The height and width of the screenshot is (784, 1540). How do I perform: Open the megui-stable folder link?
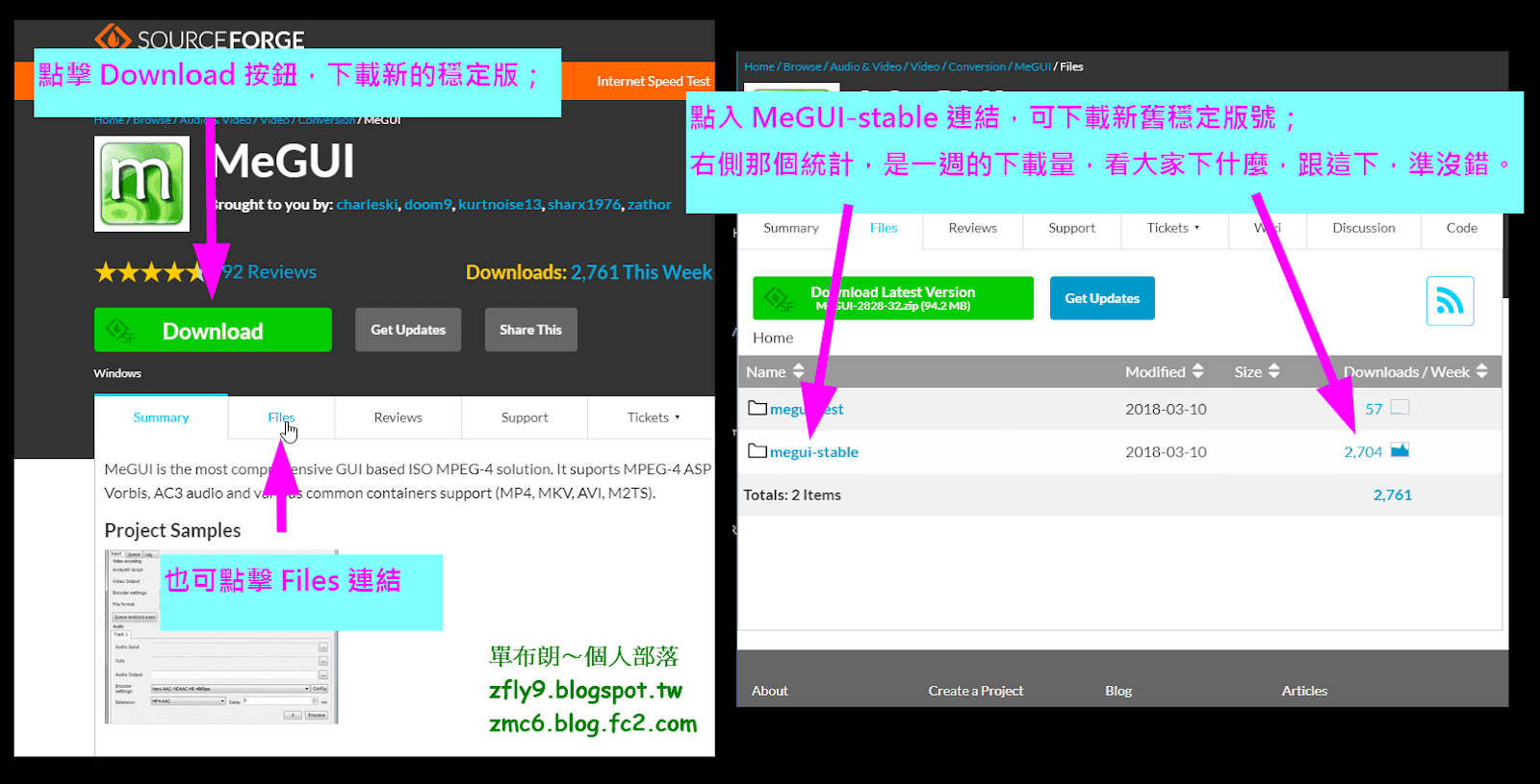tap(813, 452)
